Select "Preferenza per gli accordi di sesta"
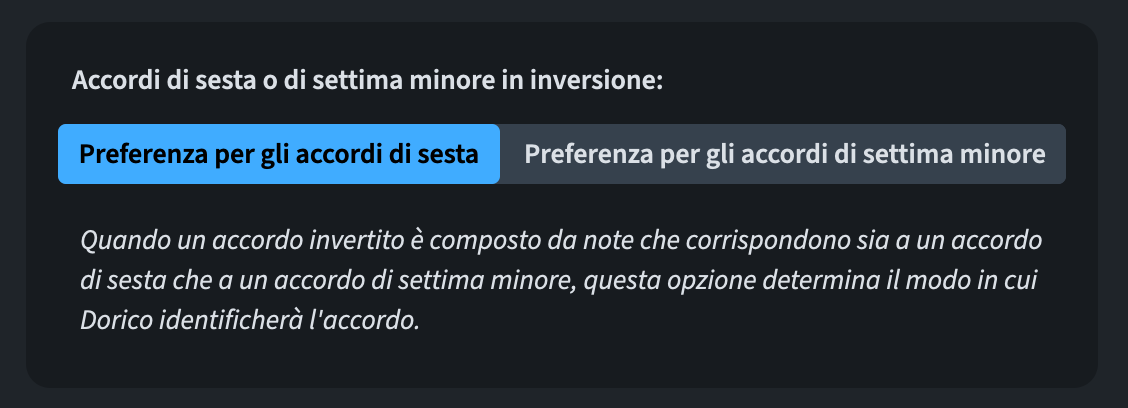 (x=278, y=155)
